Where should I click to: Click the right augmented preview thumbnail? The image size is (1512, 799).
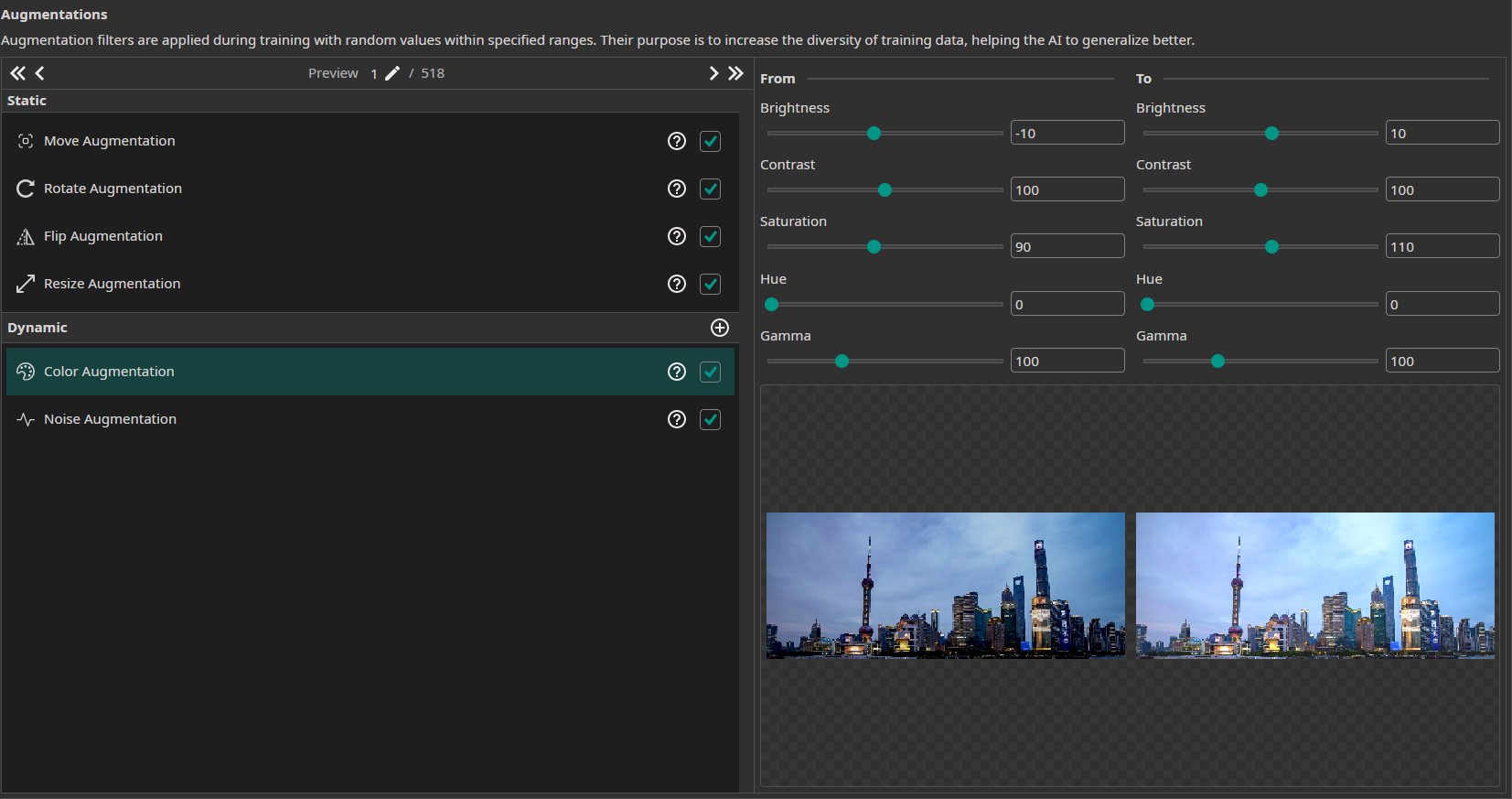coord(1314,585)
